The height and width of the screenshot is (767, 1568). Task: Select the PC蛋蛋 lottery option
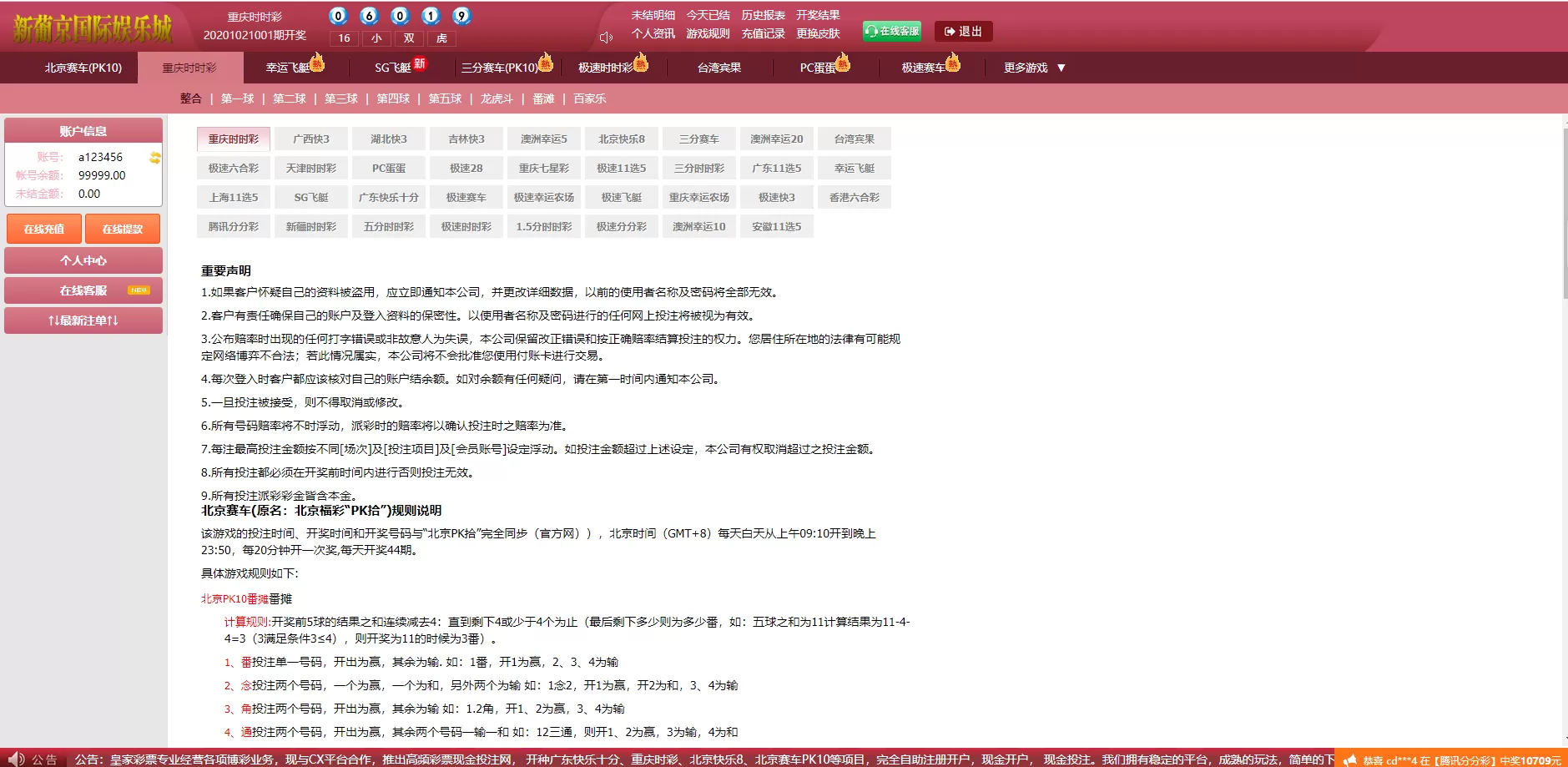coord(388,167)
